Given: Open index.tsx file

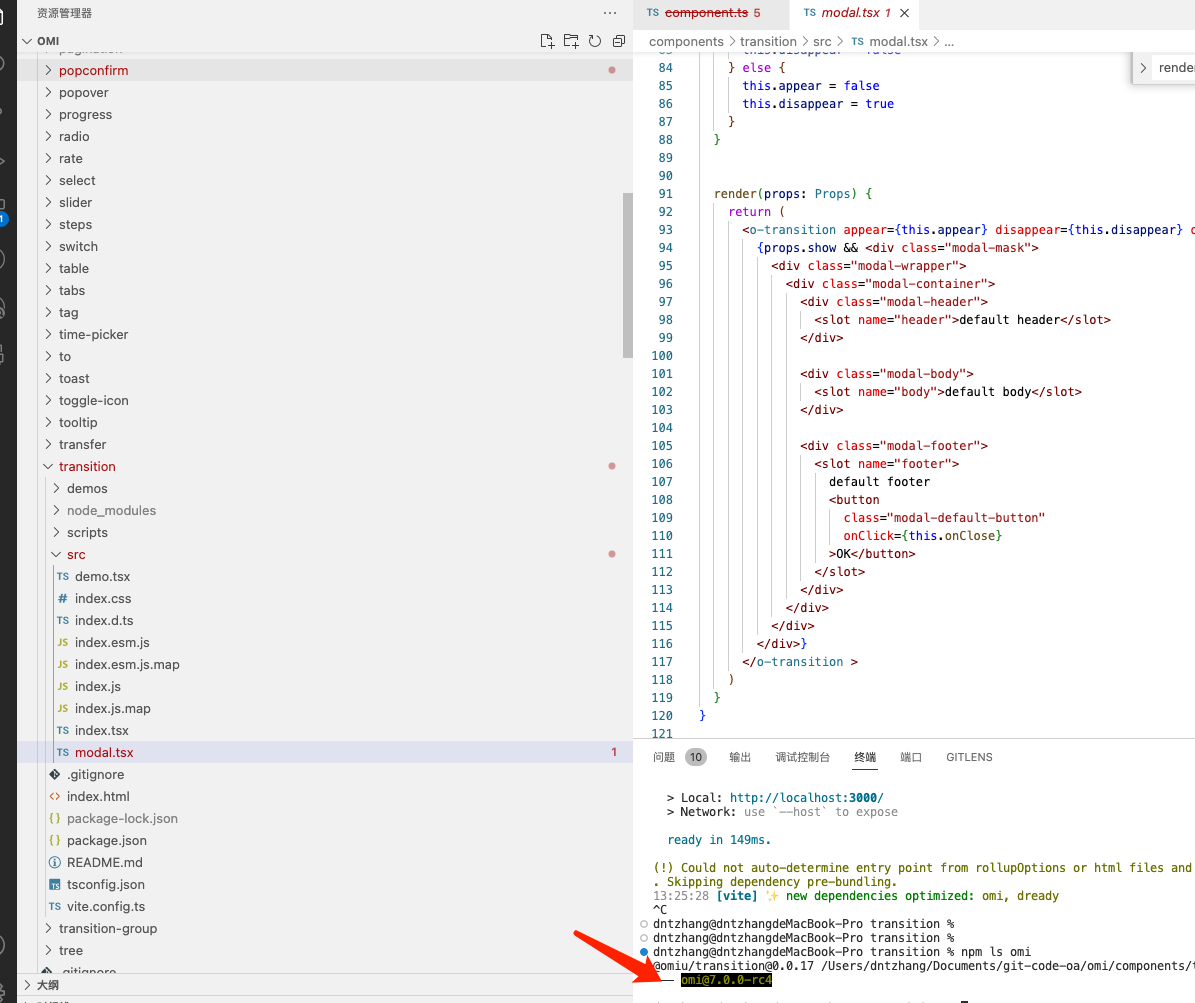Looking at the screenshot, I should pos(101,731).
